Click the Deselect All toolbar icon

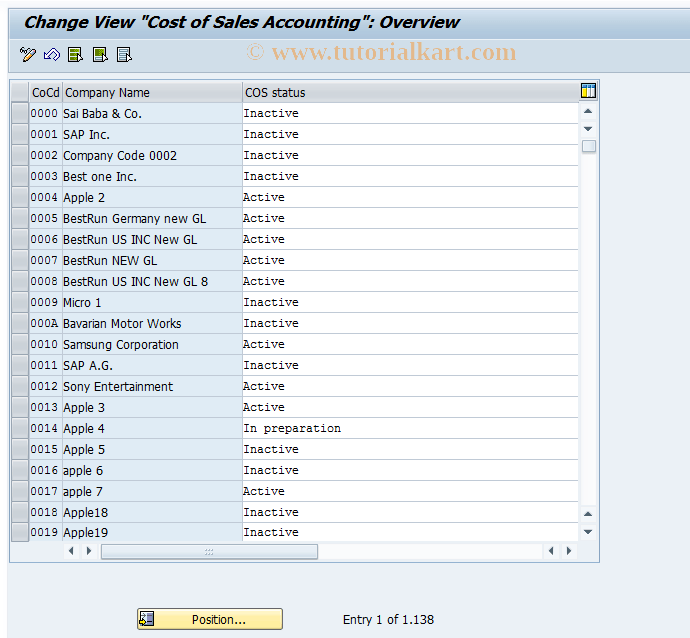124,55
